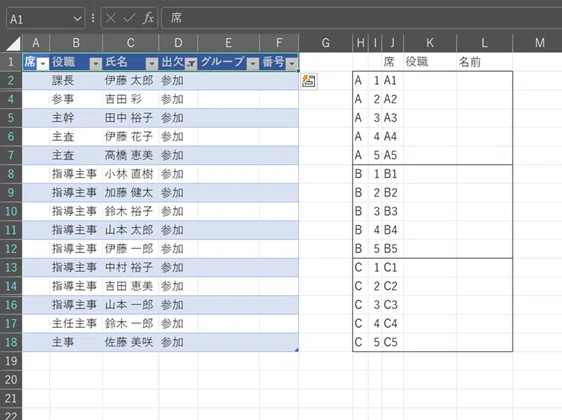
Task: Click the seat cell C1
Action: click(392, 267)
